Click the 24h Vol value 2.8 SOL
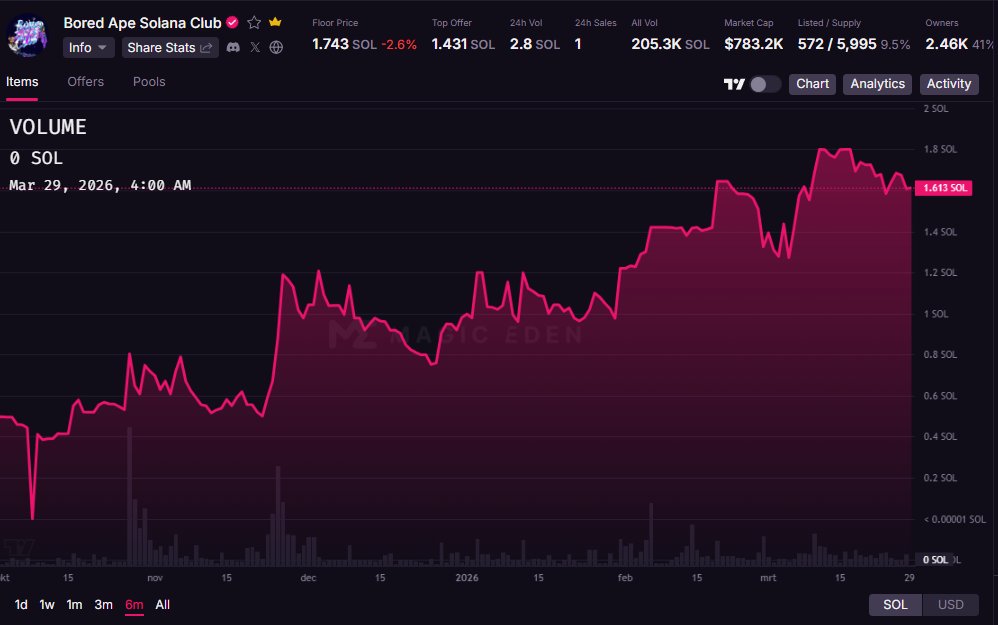 coord(535,45)
